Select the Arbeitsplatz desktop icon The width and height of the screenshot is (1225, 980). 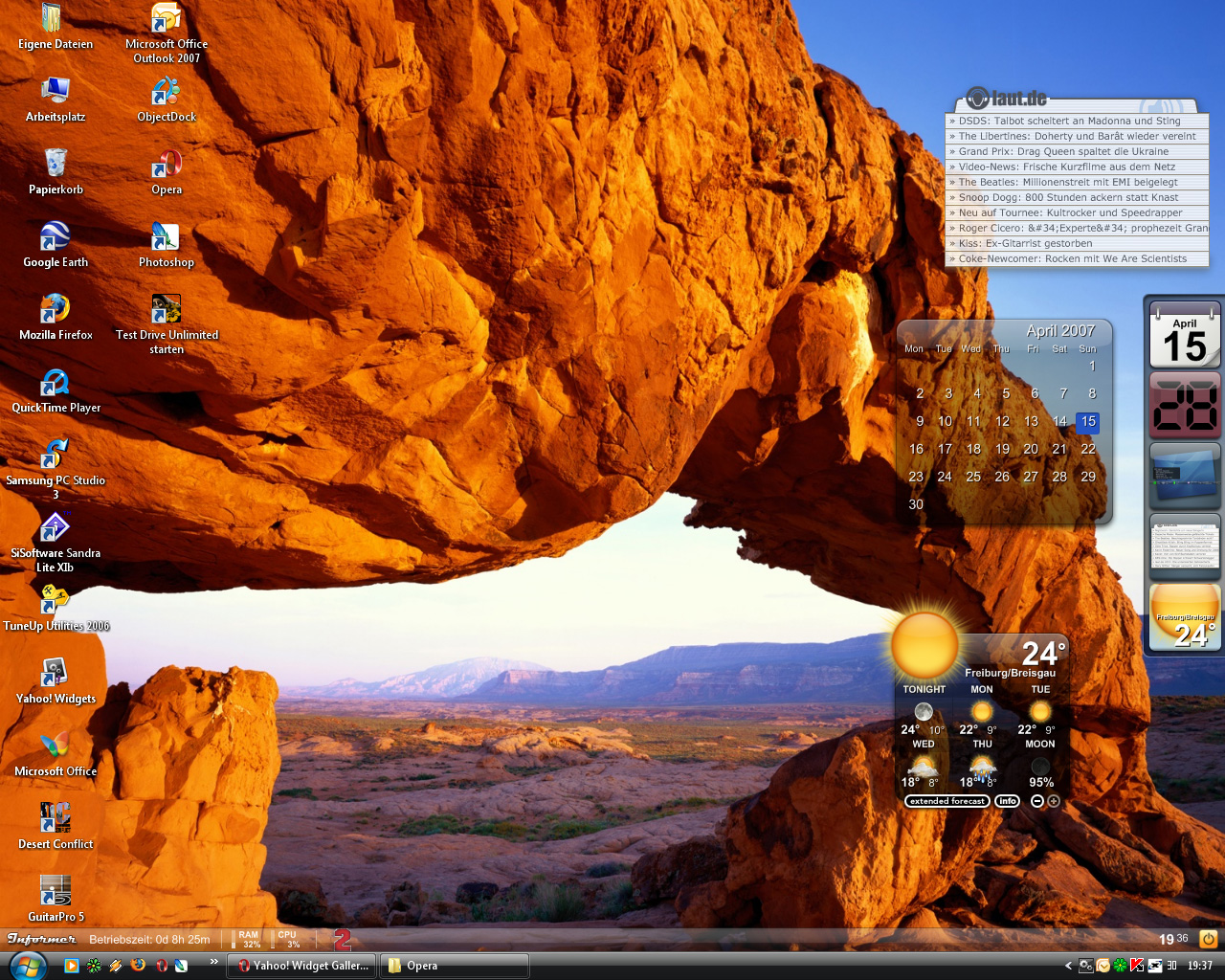click(x=55, y=100)
